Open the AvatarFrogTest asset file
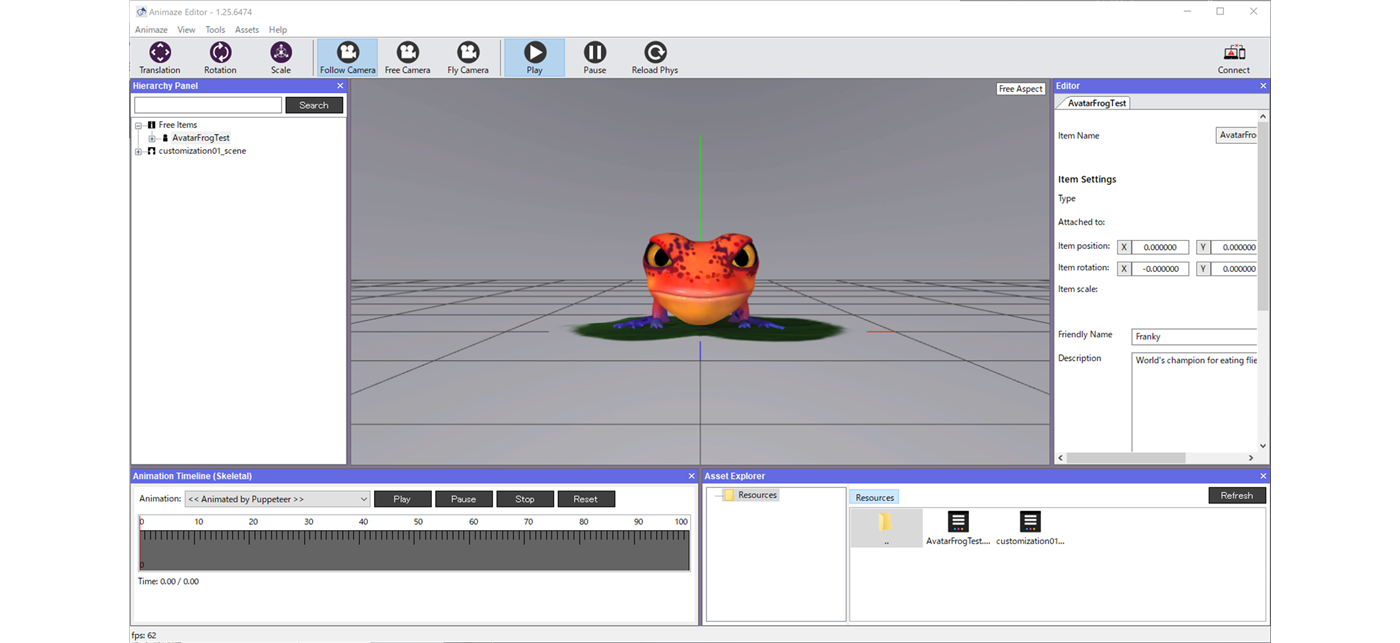The image size is (1400, 643). pos(958,527)
